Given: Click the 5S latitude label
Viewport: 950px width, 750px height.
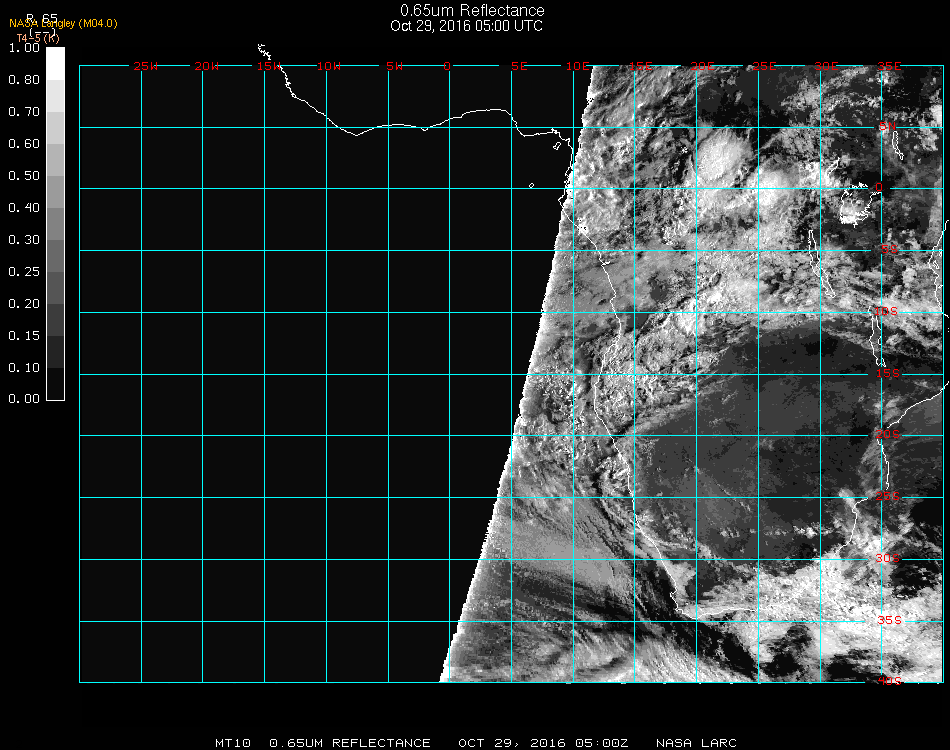Looking at the screenshot, I should click(889, 249).
